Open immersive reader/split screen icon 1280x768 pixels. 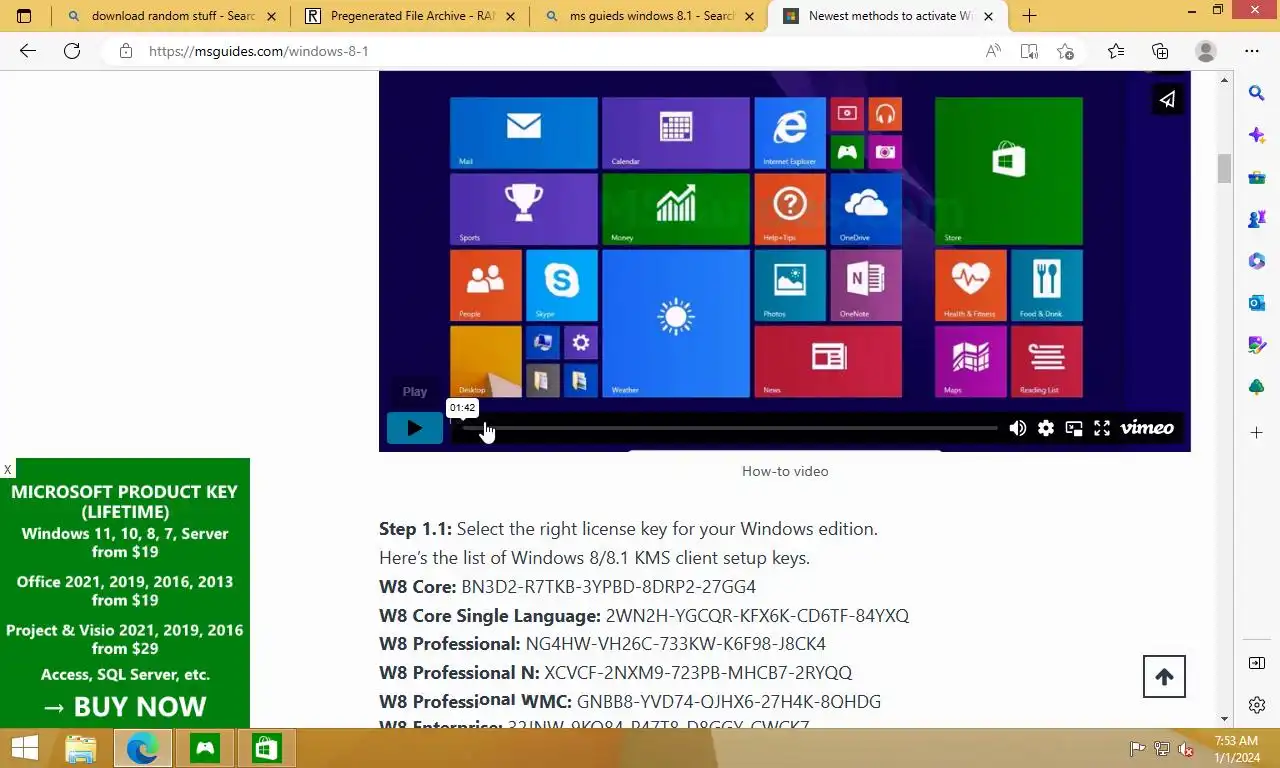1029,51
